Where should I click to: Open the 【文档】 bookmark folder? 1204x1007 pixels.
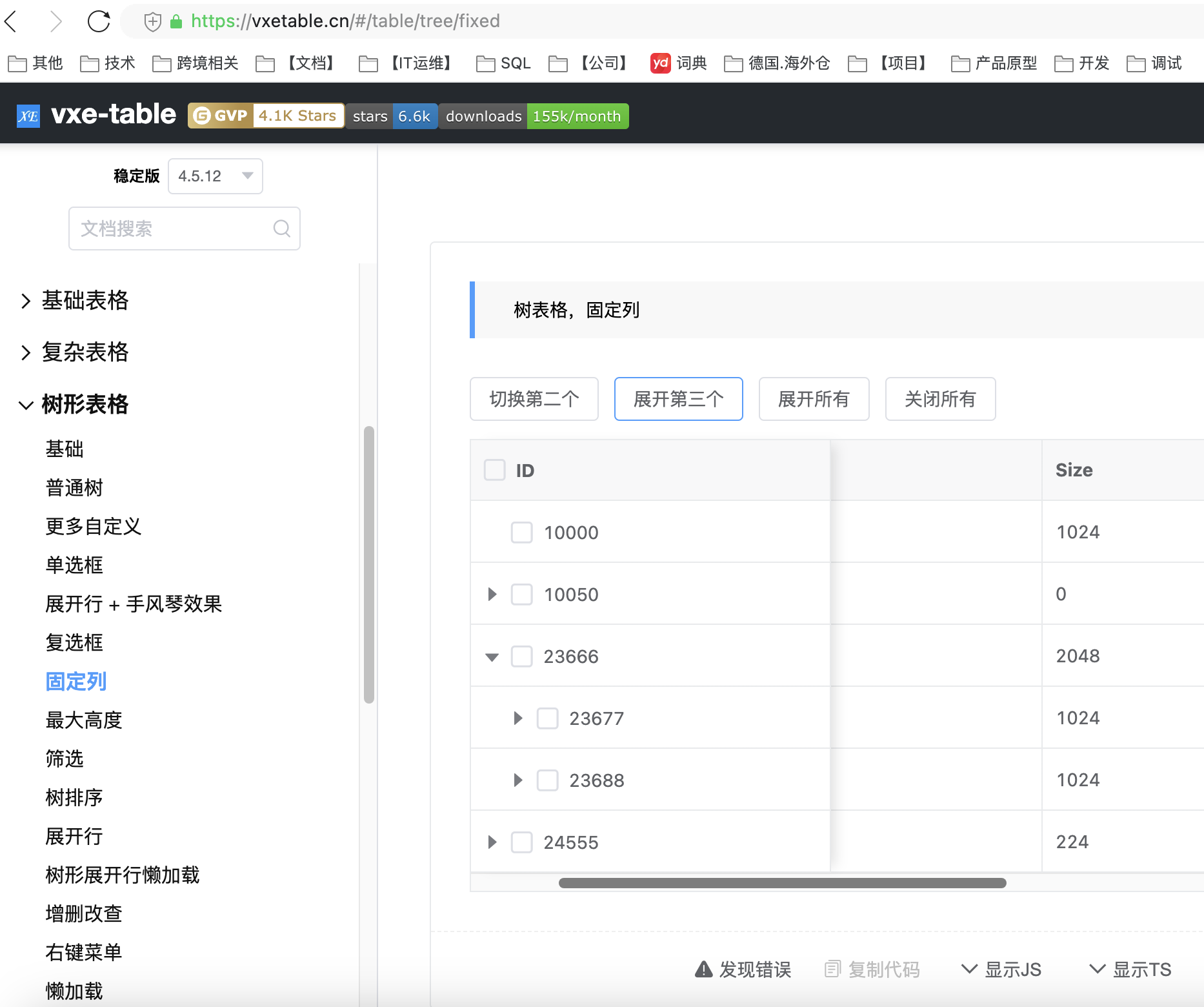[x=298, y=63]
